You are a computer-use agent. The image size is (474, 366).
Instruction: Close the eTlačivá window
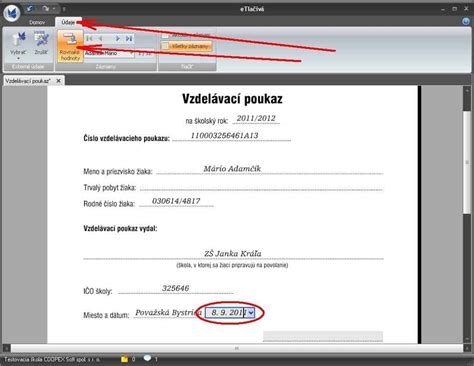(x=466, y=9)
